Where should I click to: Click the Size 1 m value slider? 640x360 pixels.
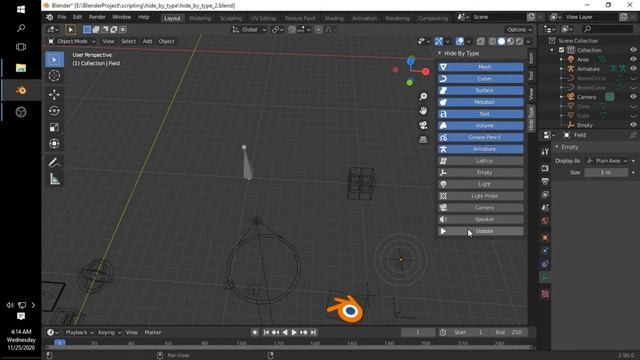point(606,172)
